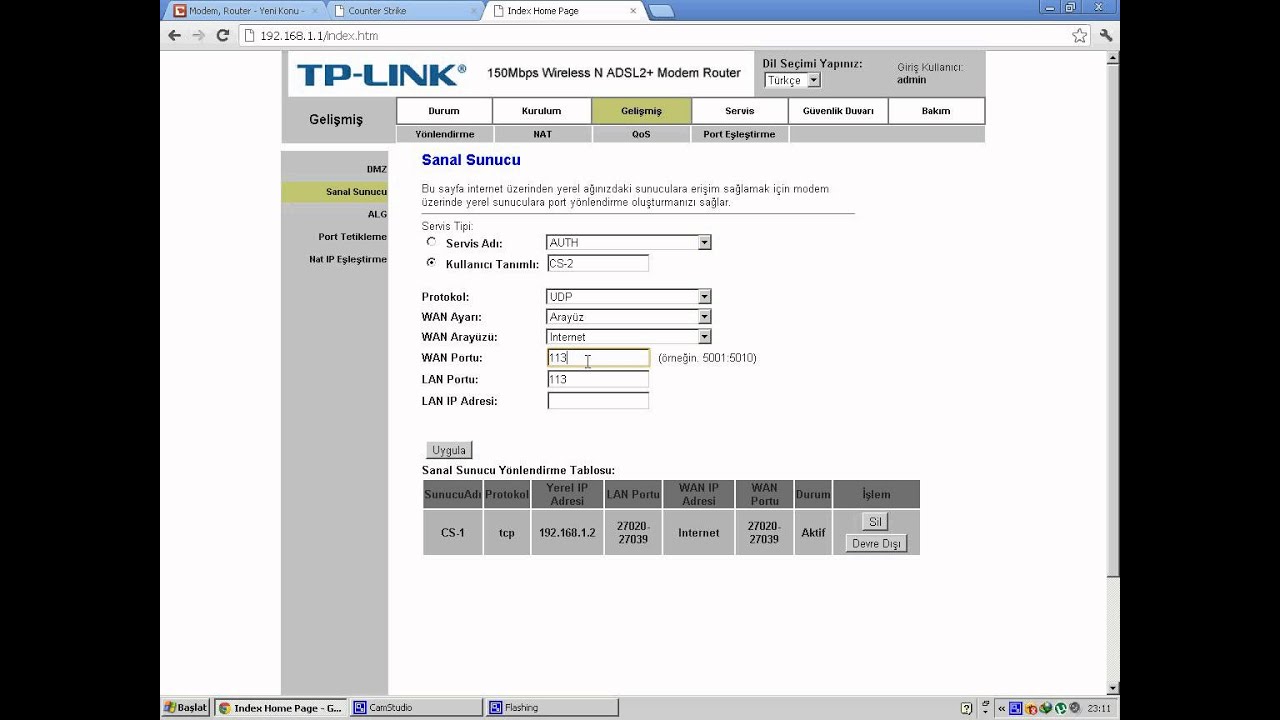Click the browser address bar
This screenshot has height=720, width=1280.
tap(655, 35)
